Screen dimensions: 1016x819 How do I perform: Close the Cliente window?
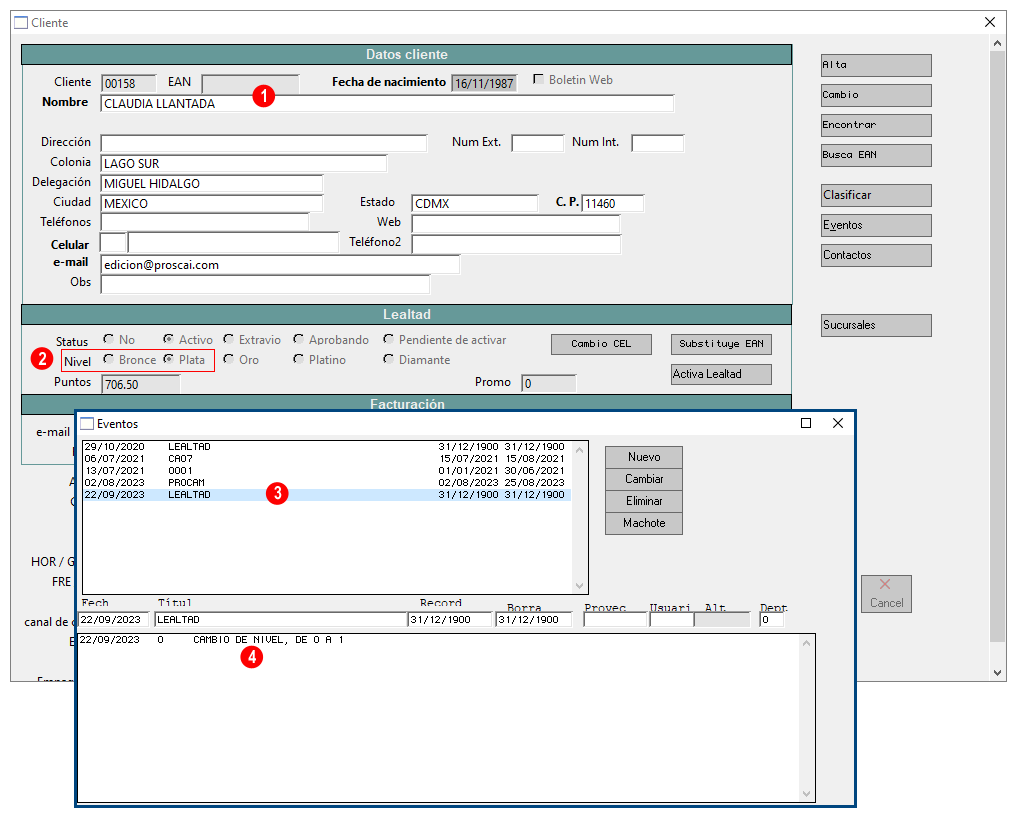pyautogui.click(x=989, y=22)
